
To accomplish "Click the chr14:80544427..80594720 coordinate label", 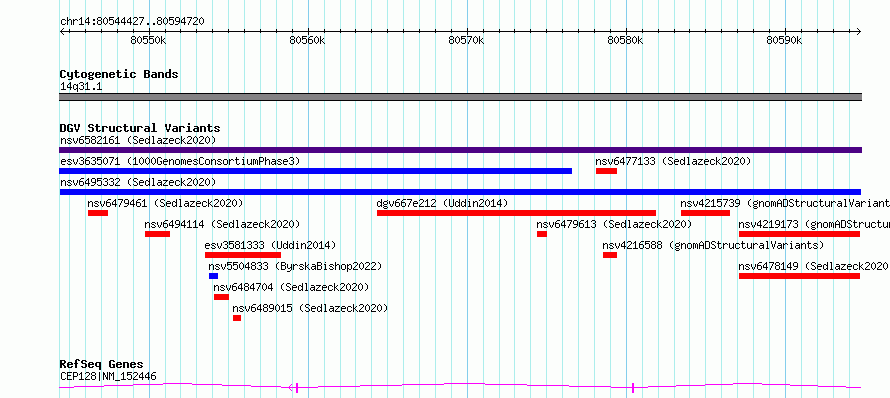I will [132, 22].
